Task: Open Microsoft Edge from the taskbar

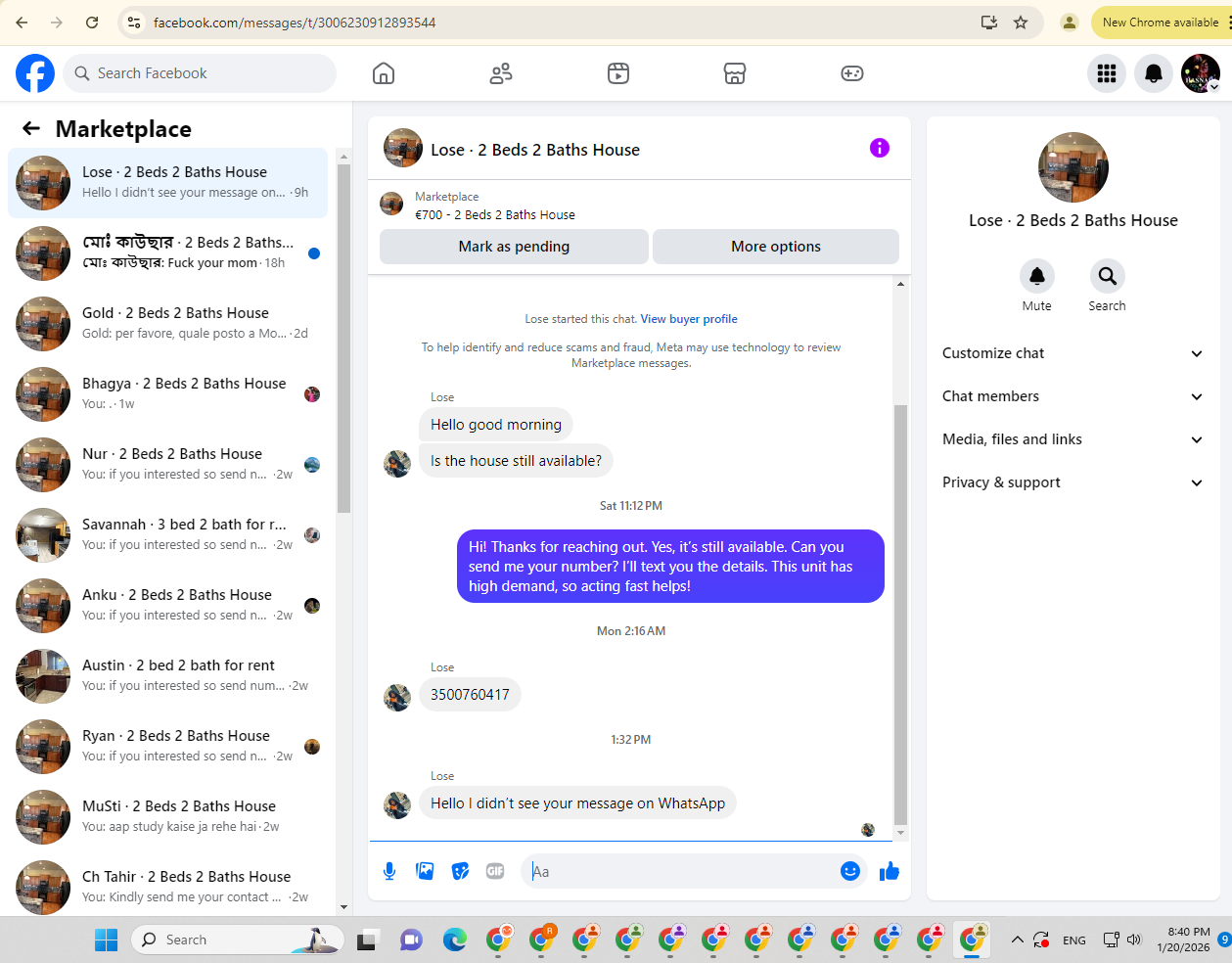Action: click(454, 940)
